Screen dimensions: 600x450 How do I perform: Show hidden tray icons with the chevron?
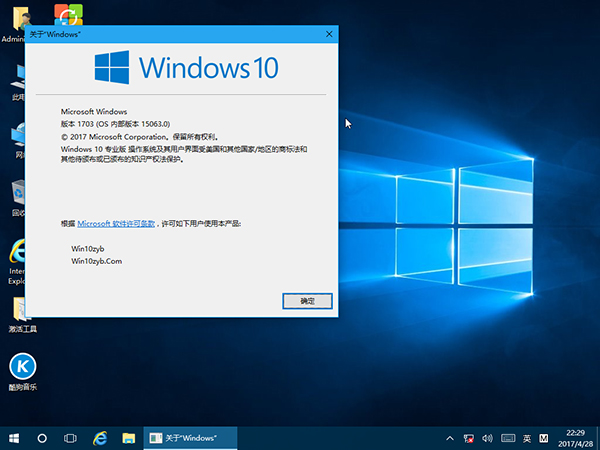[451, 438]
